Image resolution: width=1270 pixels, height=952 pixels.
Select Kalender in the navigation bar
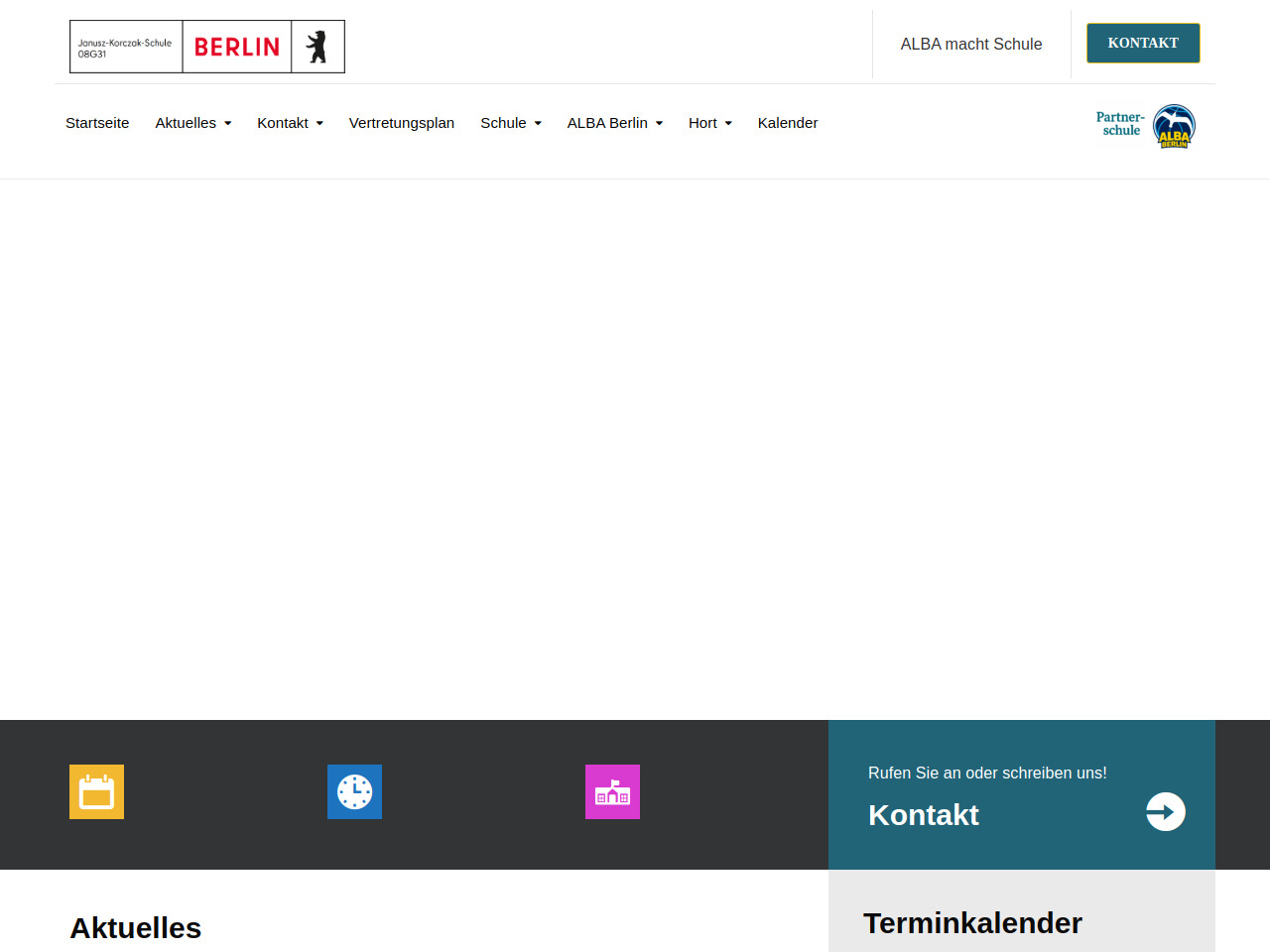pyautogui.click(x=787, y=123)
